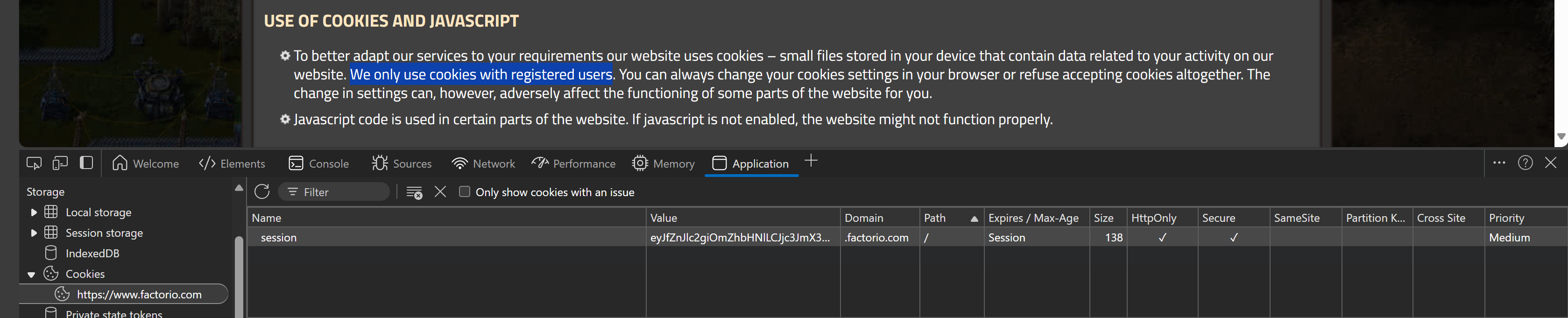This screenshot has width=1568, height=318.
Task: Toggle device emulation icon
Action: click(x=60, y=163)
